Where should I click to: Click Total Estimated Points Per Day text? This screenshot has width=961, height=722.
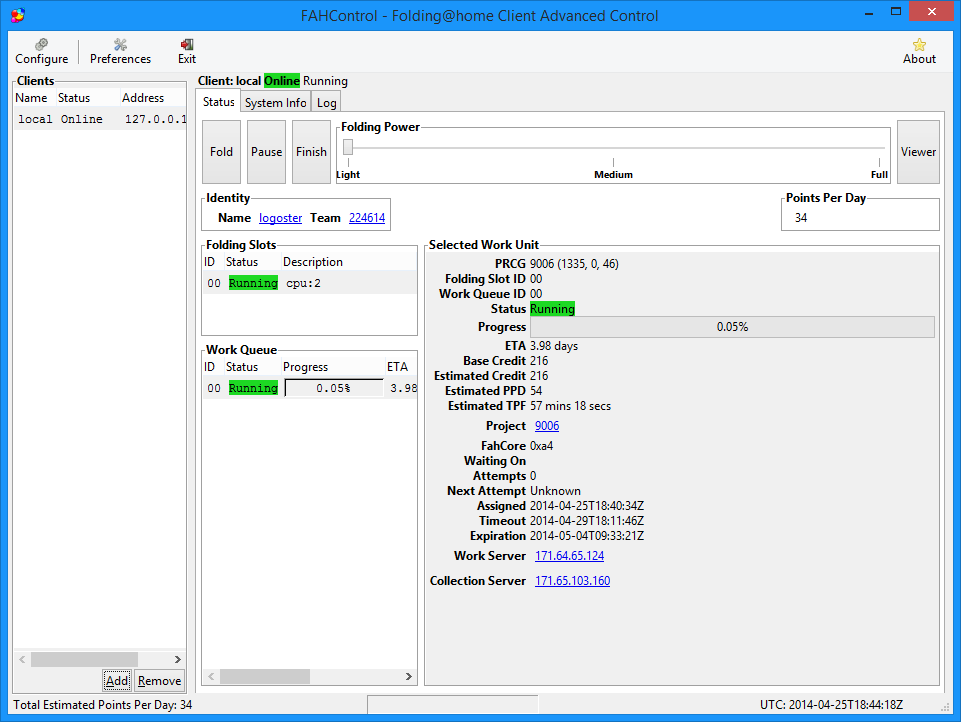pos(103,705)
